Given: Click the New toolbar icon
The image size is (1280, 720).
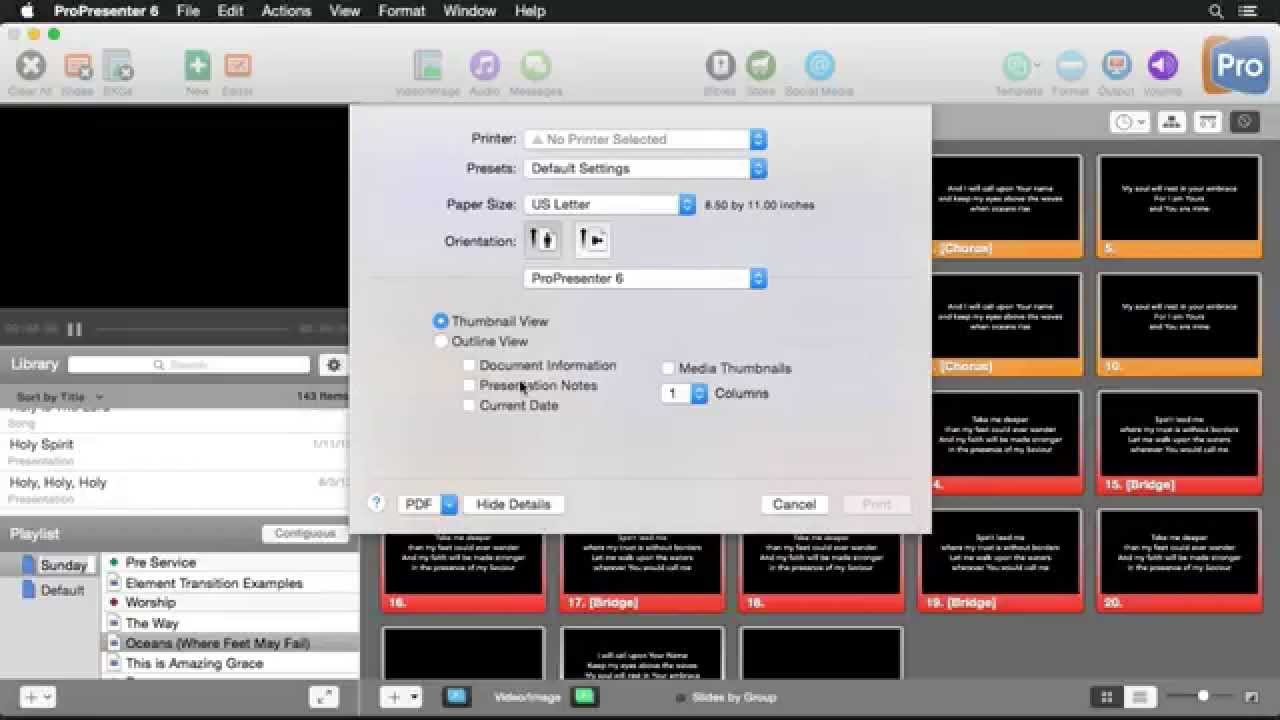Looking at the screenshot, I should [197, 66].
